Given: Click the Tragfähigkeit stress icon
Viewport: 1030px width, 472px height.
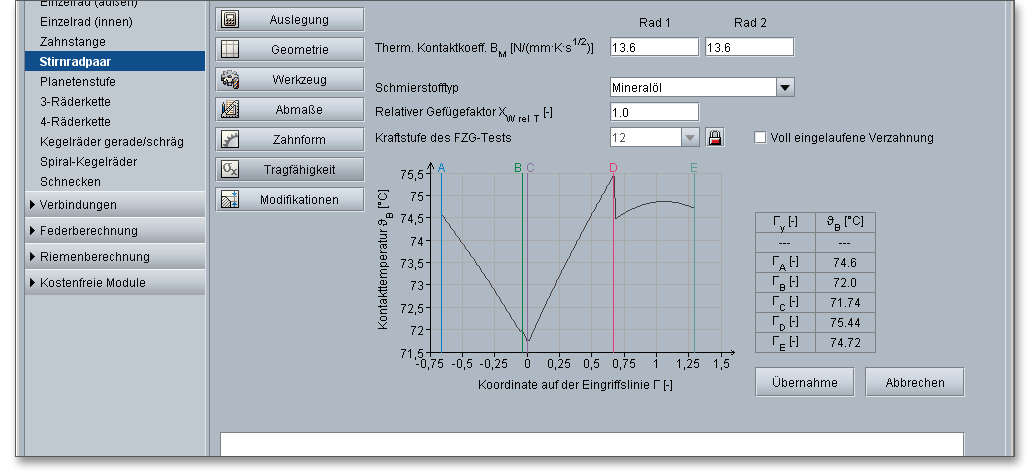Looking at the screenshot, I should 230,169.
